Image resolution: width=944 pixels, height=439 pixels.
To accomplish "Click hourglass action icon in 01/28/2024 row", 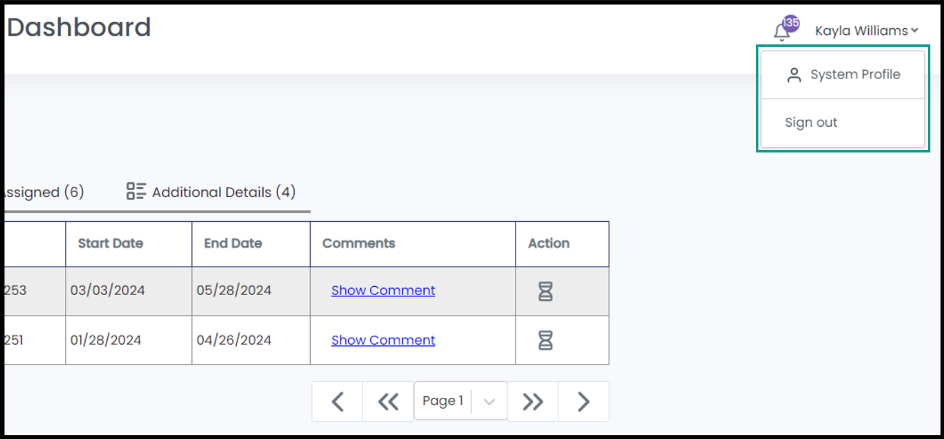I will pos(545,340).
